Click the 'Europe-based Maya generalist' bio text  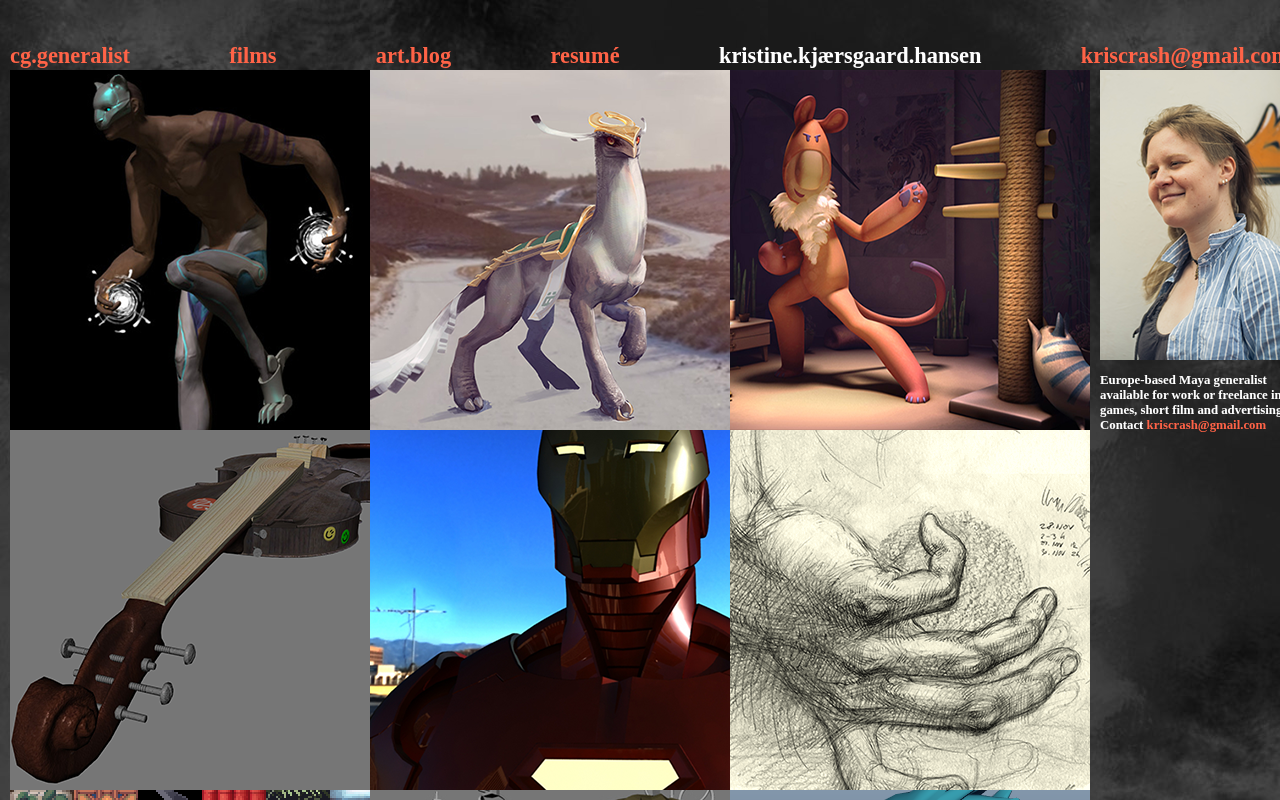coord(1190,402)
